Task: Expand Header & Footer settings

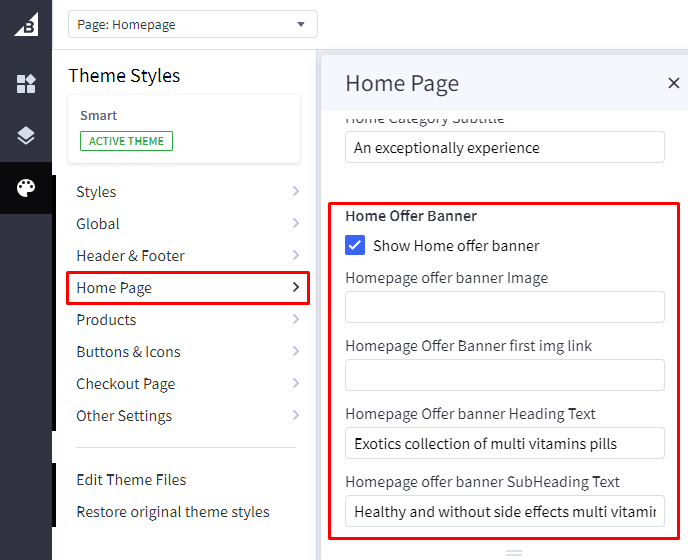Action: tap(187, 256)
